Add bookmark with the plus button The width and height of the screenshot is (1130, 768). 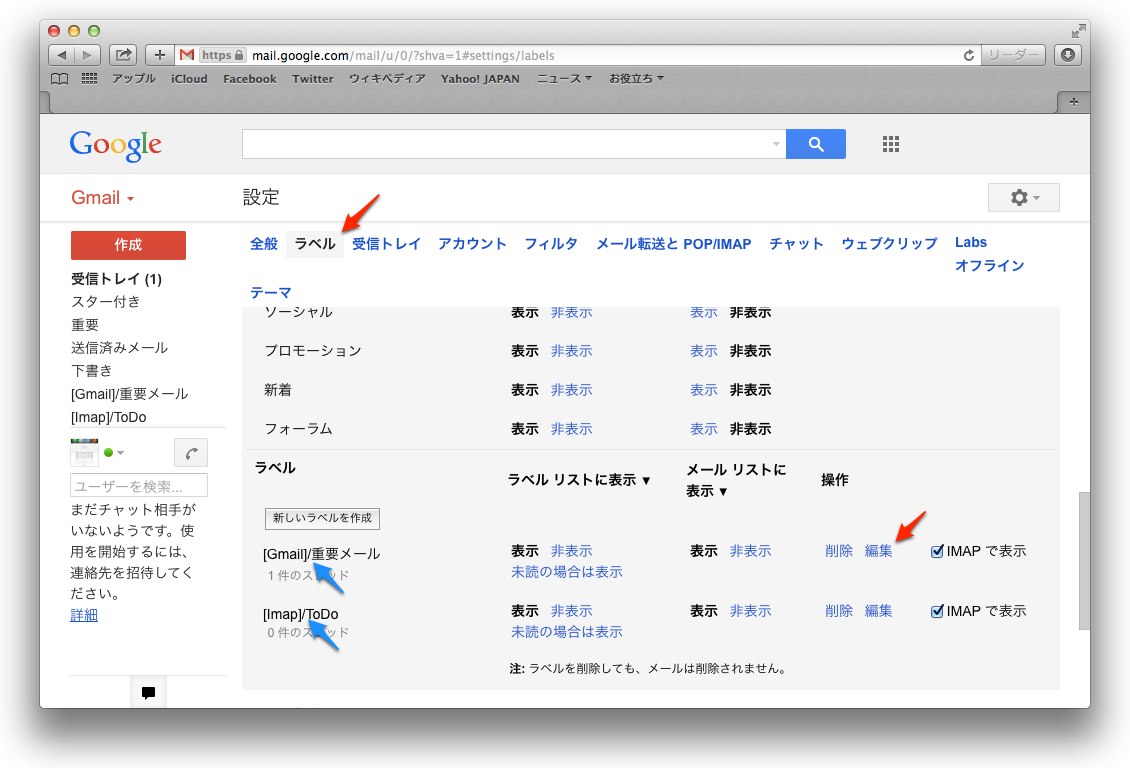tap(160, 55)
